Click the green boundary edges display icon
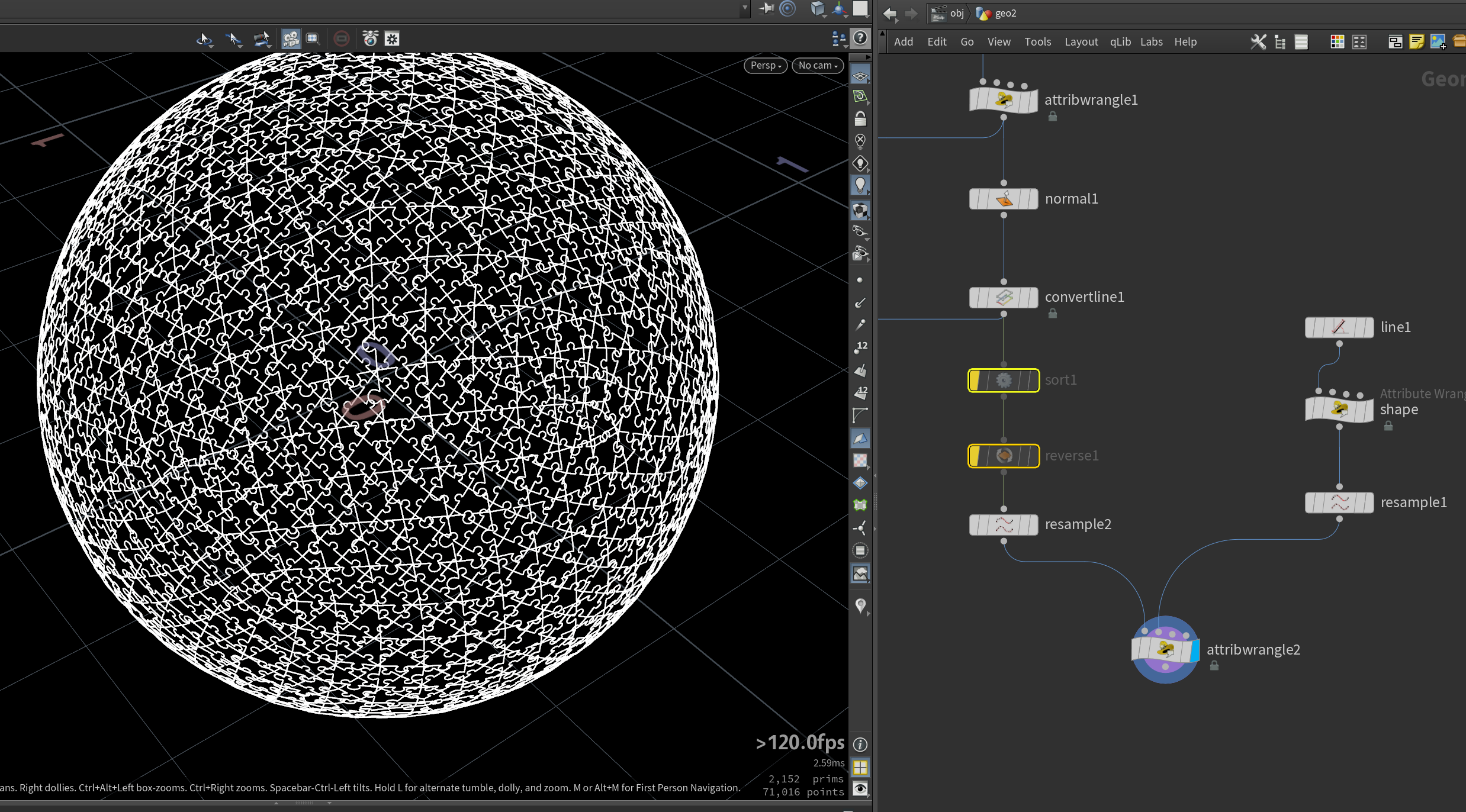 (860, 505)
